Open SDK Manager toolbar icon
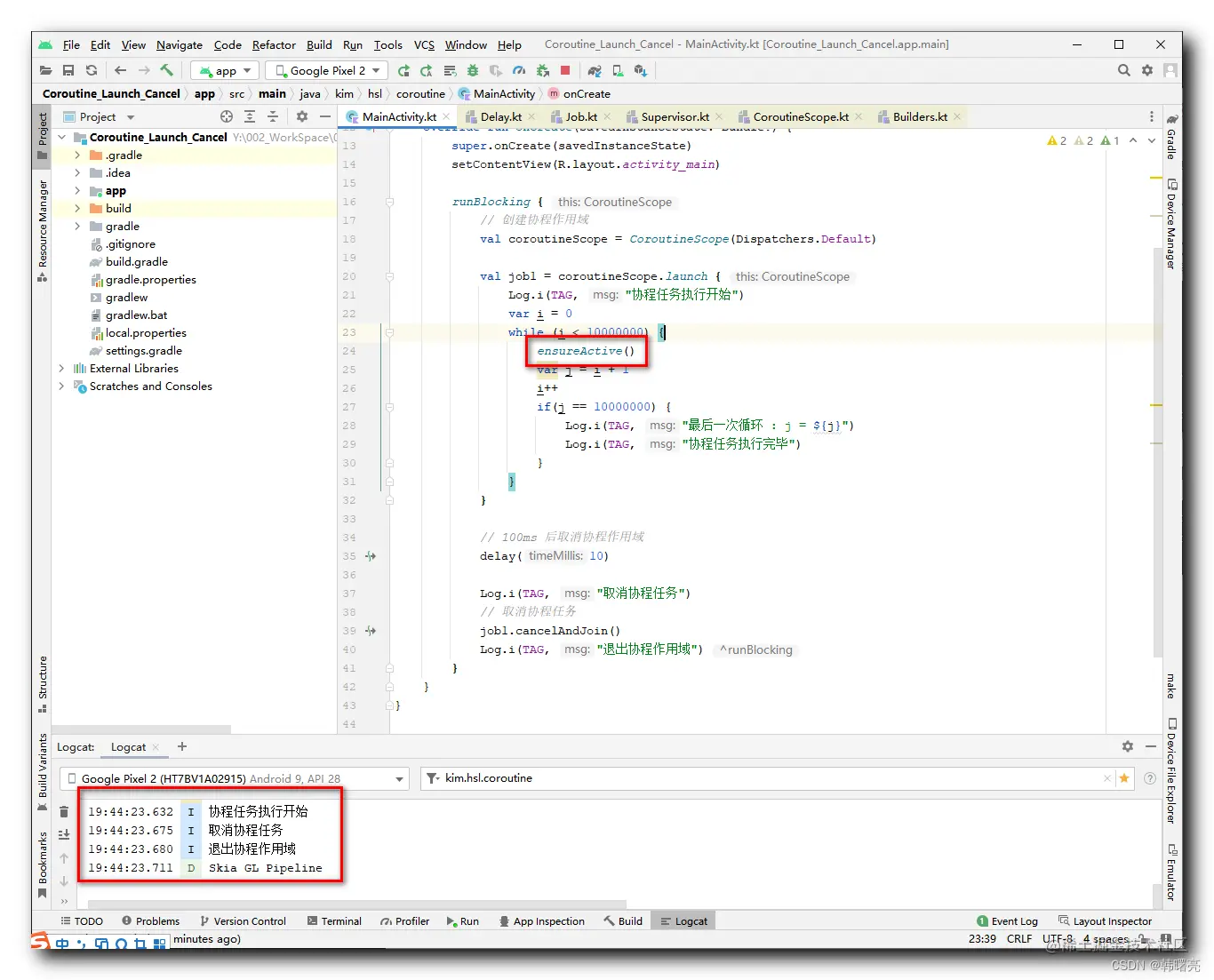 tap(641, 70)
